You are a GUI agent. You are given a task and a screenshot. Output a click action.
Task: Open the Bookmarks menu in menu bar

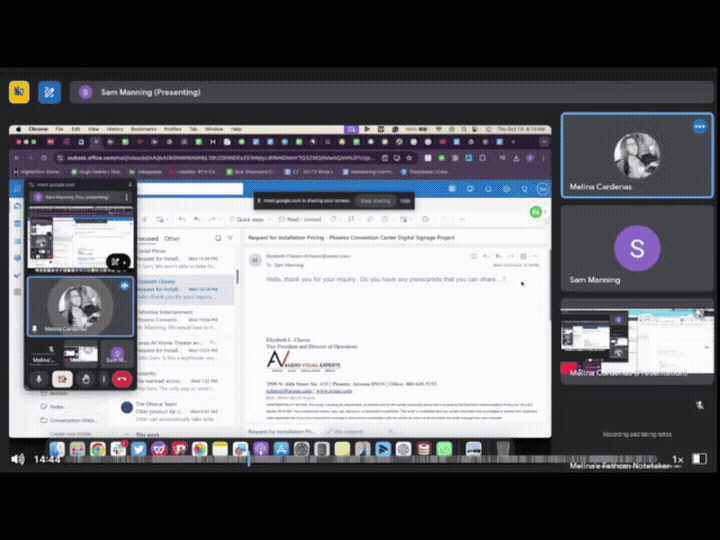tap(144, 129)
